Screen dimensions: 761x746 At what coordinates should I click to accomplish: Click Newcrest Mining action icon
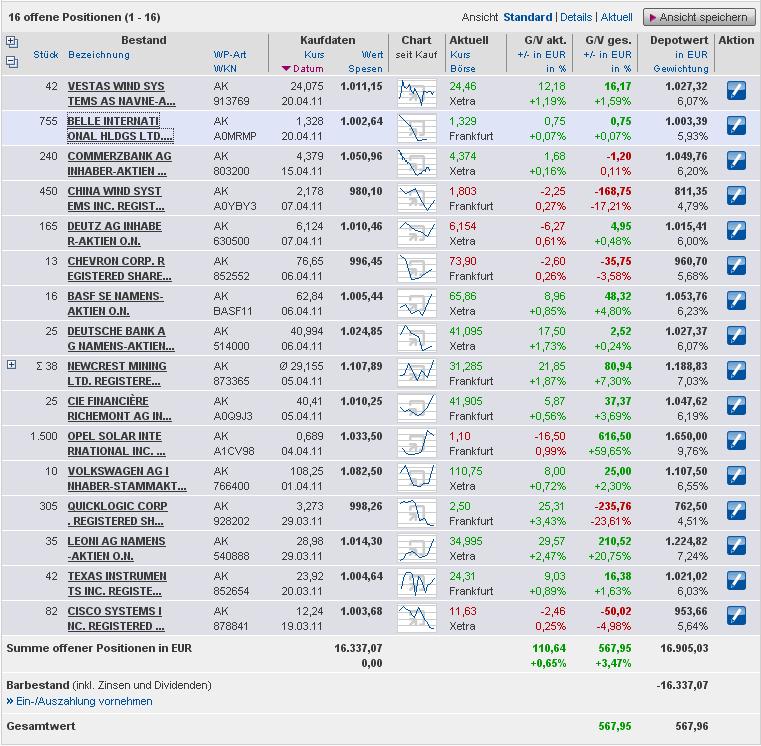(736, 371)
